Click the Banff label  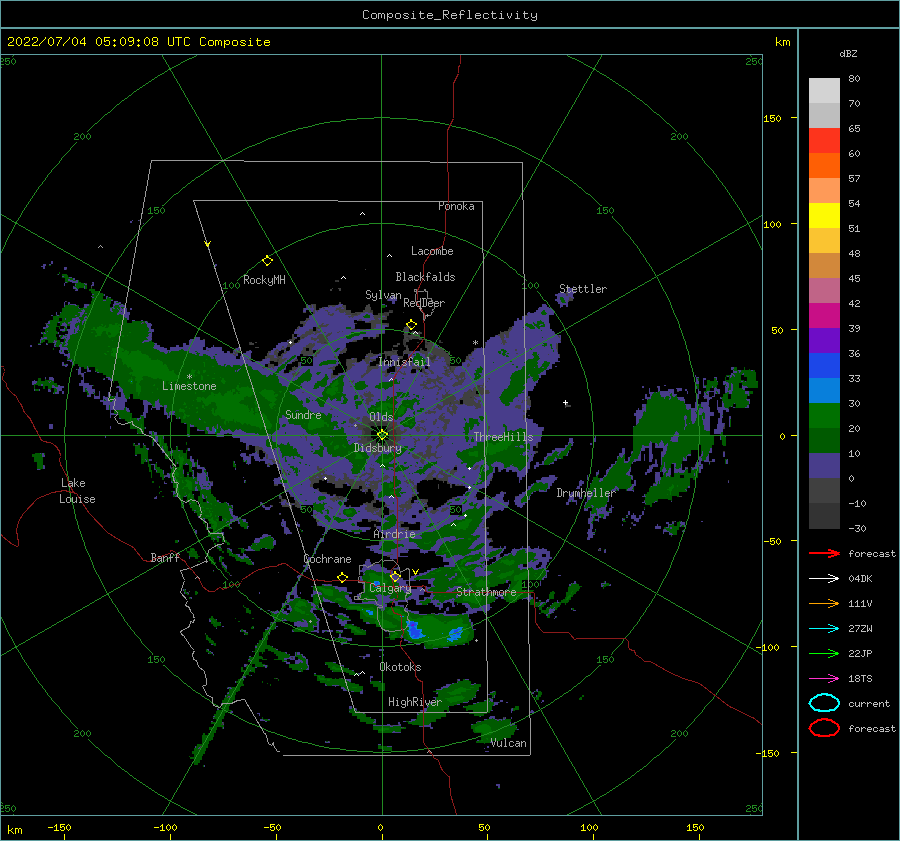point(165,557)
